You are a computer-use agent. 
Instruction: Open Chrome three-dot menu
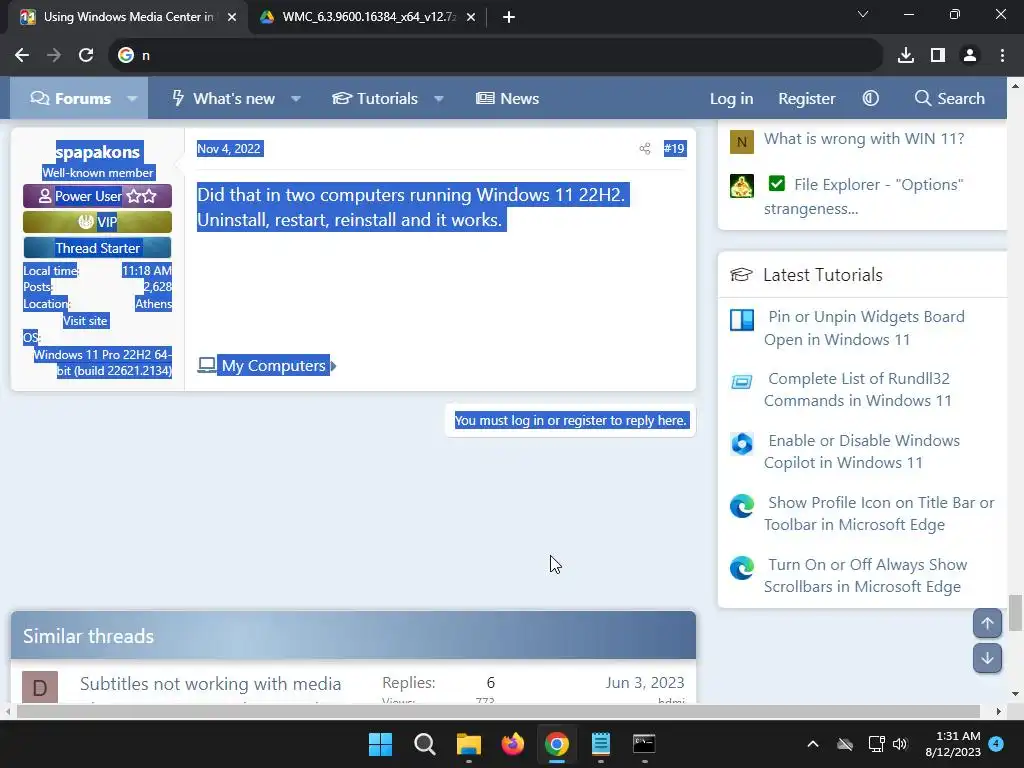coord(1002,56)
